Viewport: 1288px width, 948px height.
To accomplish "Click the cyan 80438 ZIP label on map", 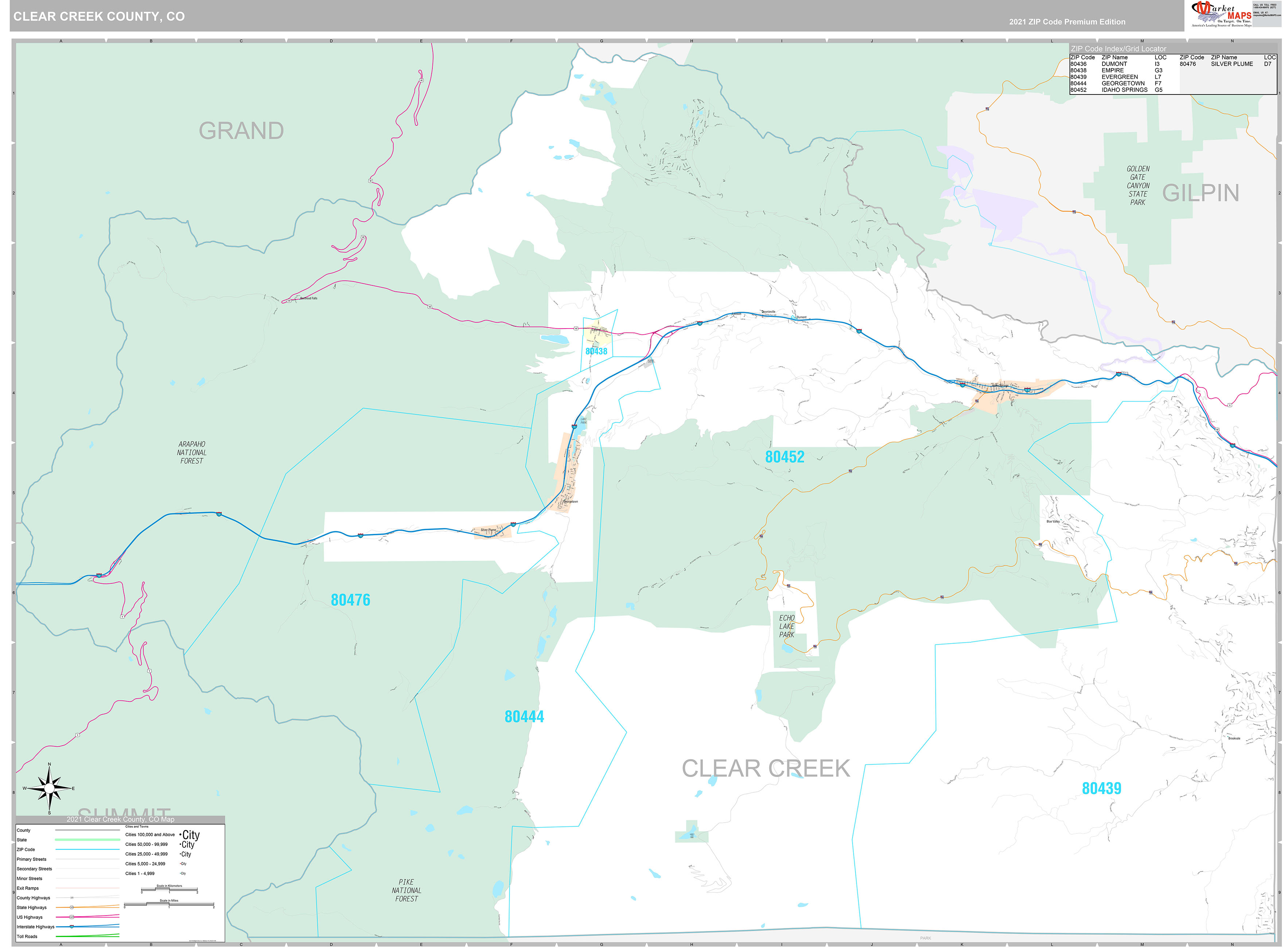I will (596, 351).
